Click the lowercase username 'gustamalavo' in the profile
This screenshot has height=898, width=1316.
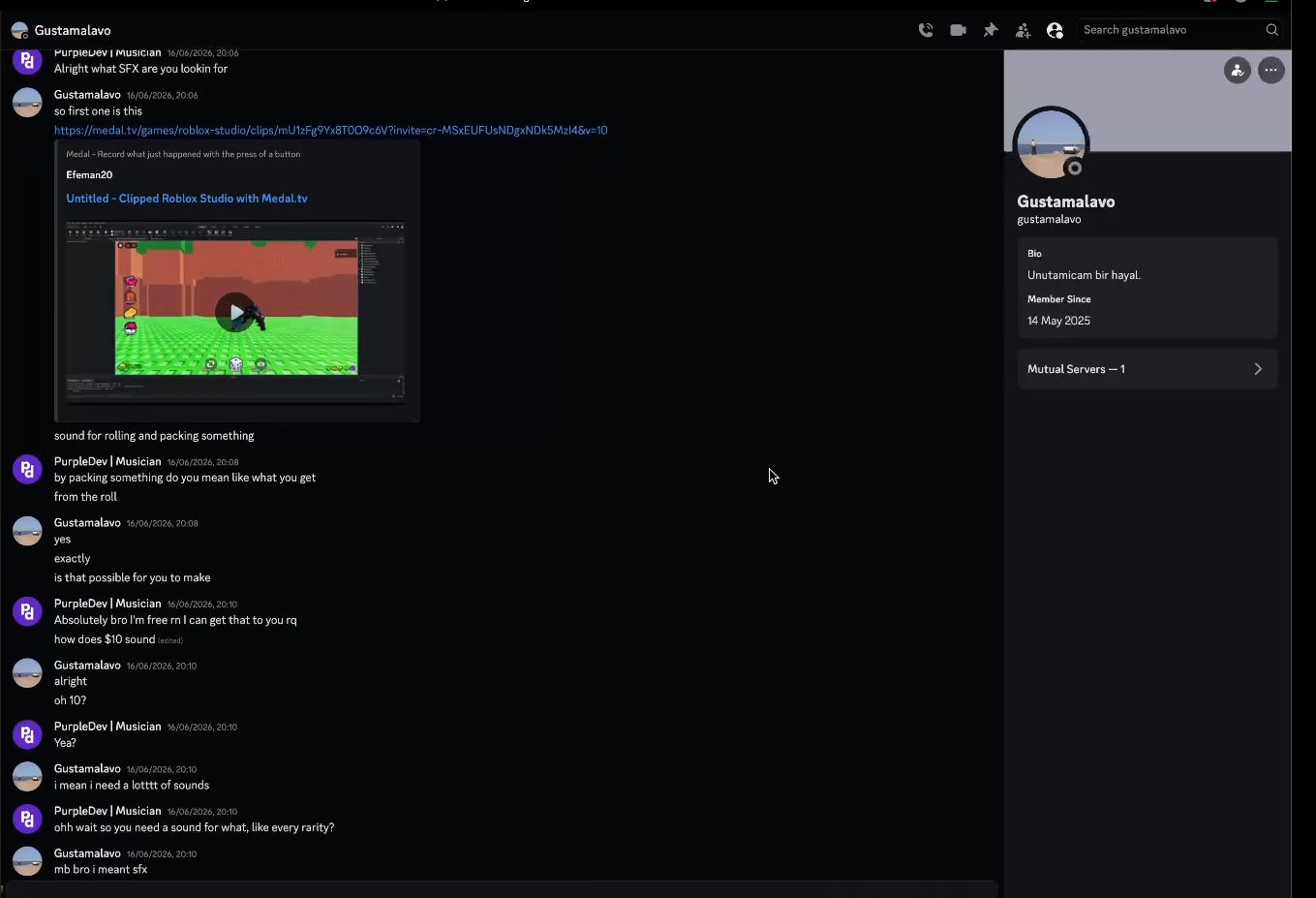coord(1049,220)
